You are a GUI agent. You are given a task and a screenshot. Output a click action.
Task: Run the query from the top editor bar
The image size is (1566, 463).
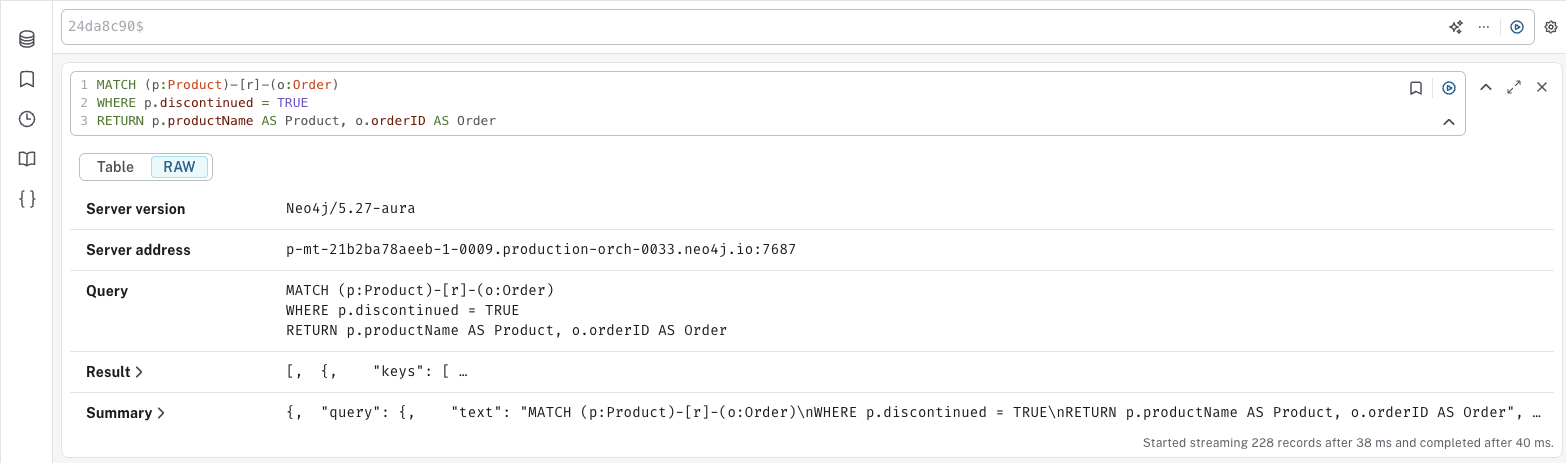tap(1517, 27)
